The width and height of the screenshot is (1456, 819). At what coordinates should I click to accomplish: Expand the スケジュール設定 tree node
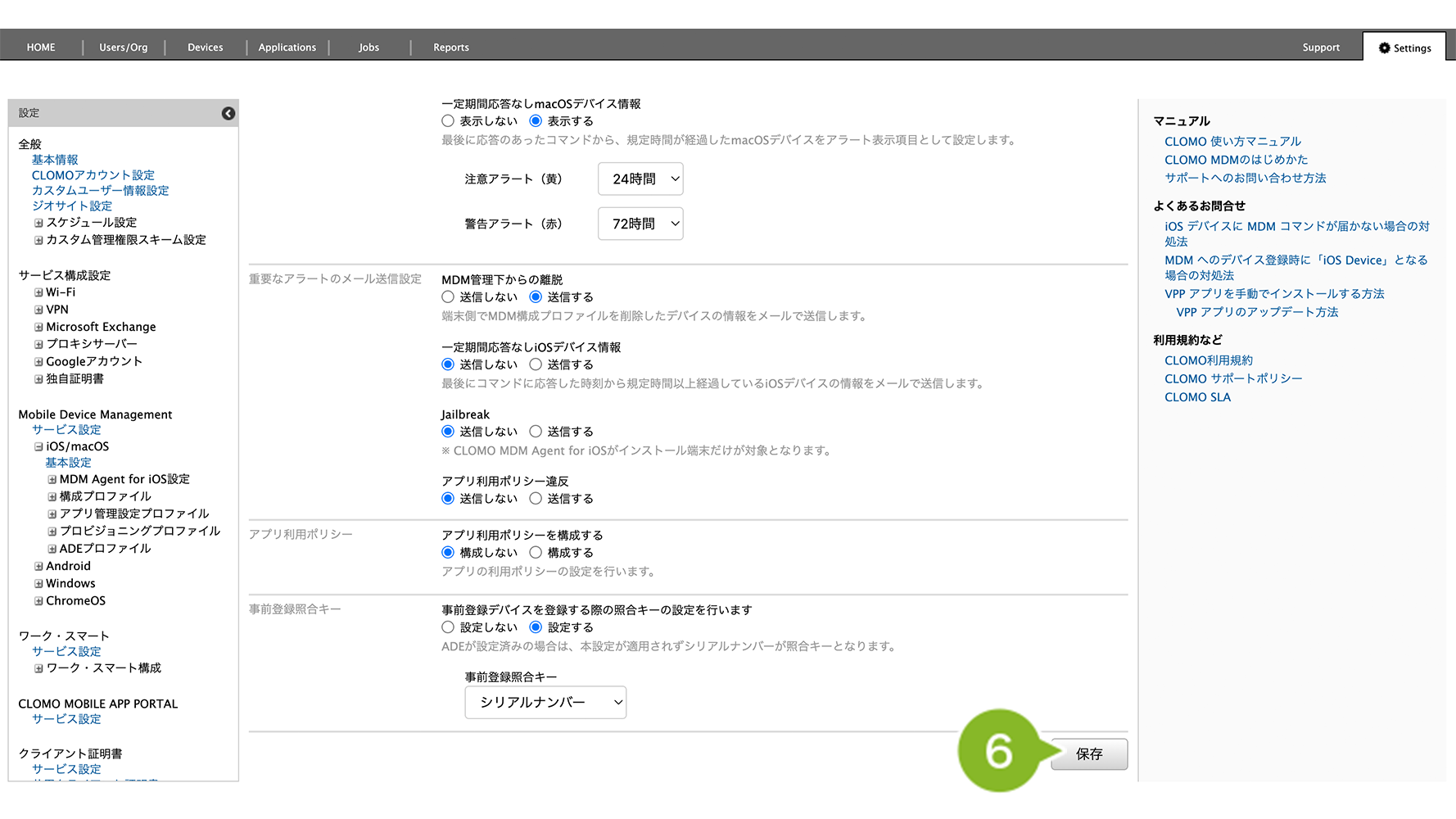pos(38,223)
